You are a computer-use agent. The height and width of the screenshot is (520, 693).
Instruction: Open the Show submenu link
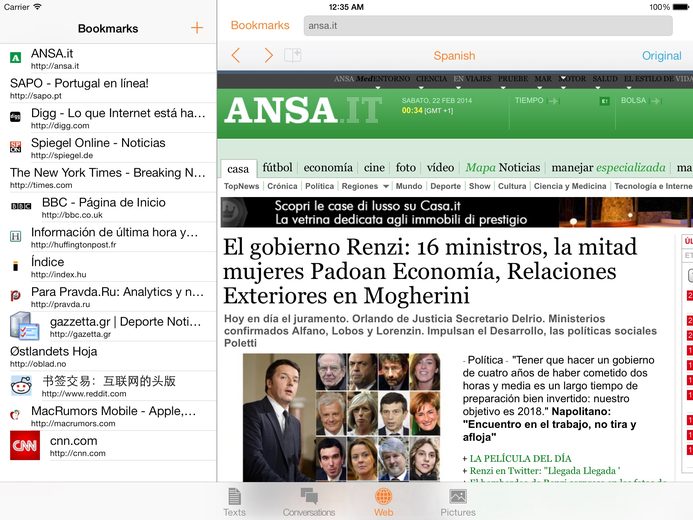(480, 186)
